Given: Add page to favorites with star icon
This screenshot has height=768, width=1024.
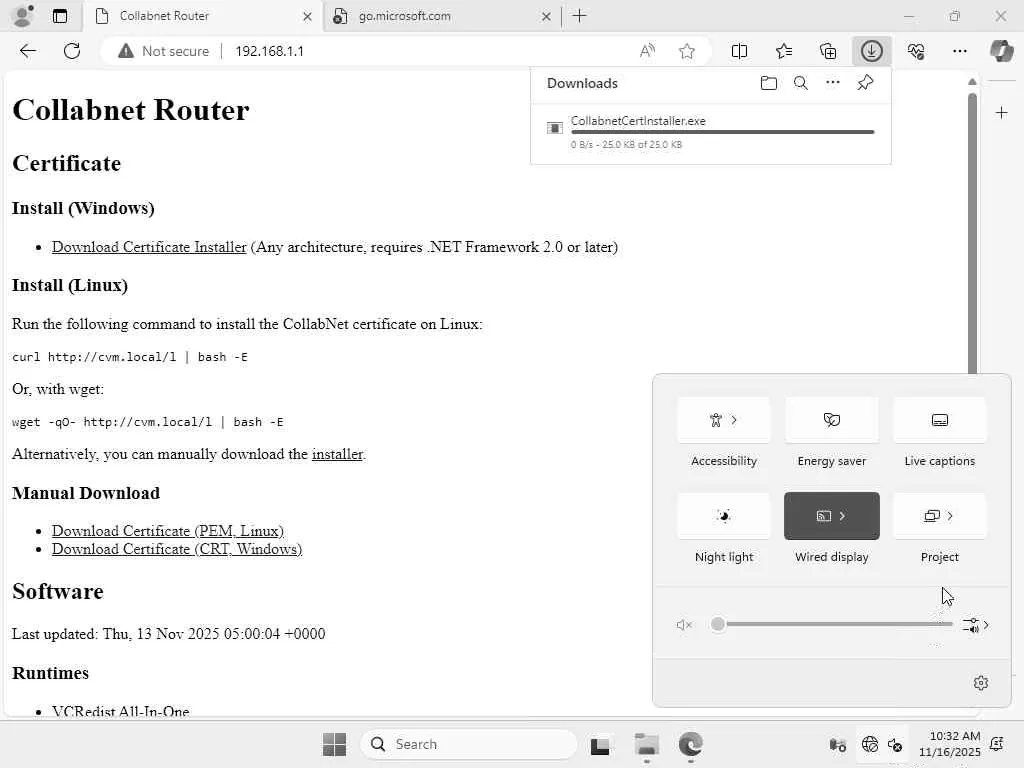Looking at the screenshot, I should point(686,51).
